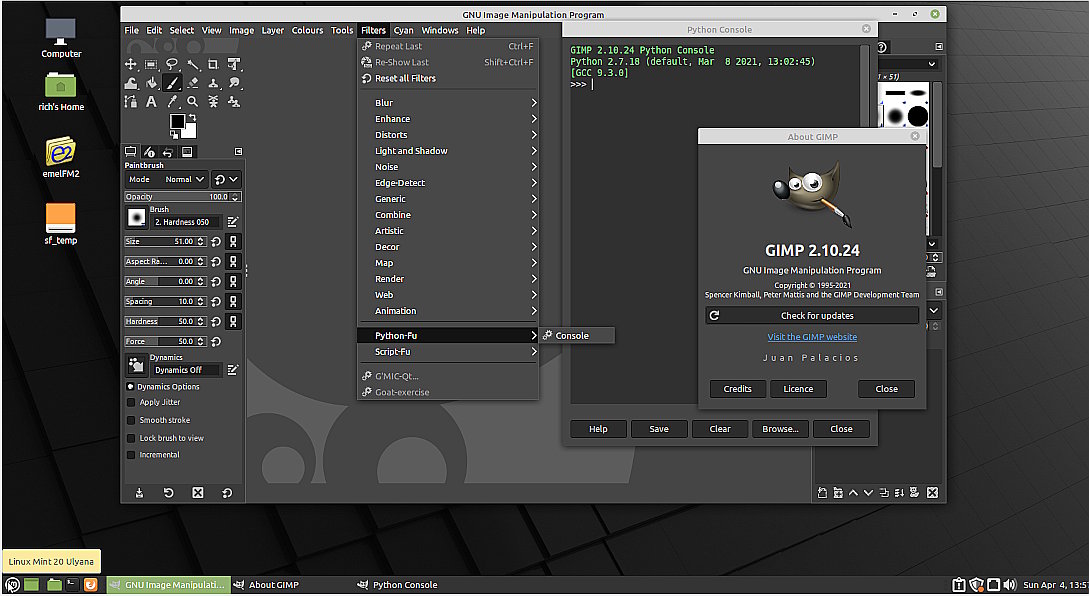Select the Eraser tool
Viewport: 1089px width, 596px height.
[x=193, y=83]
